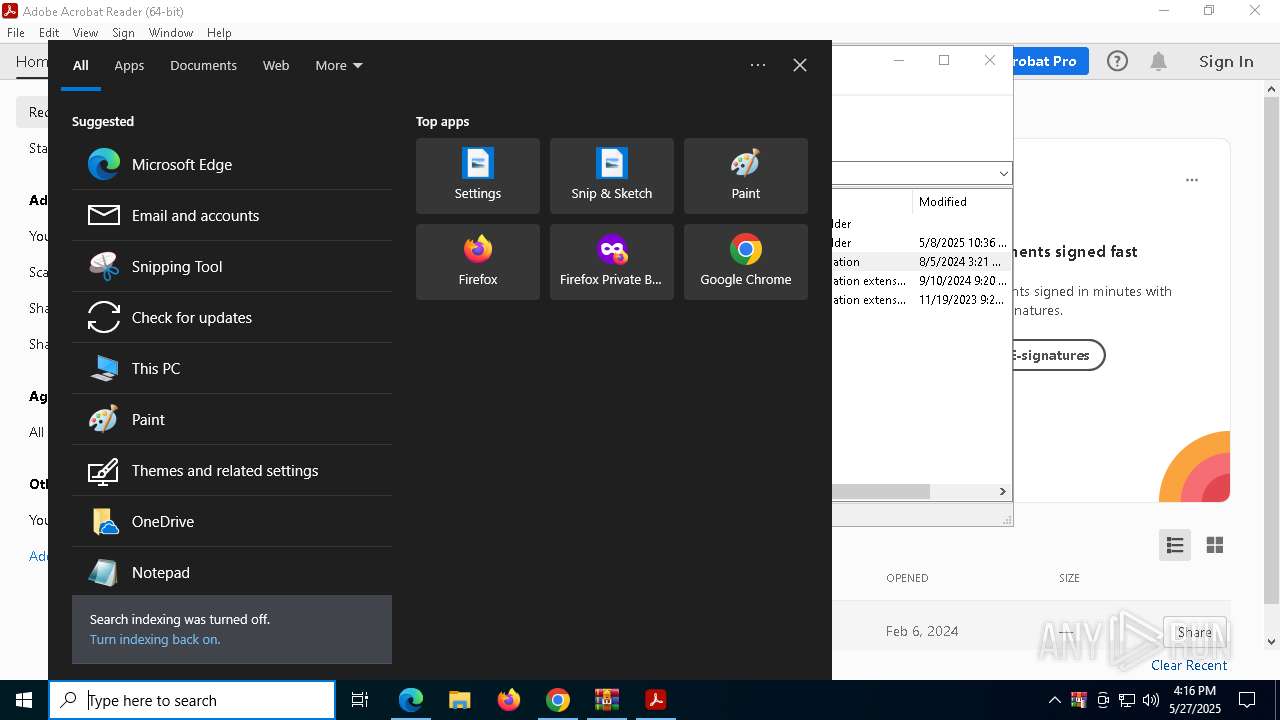Image resolution: width=1280 pixels, height=720 pixels.
Task: Switch Acrobat recent files to grid view
Action: pyautogui.click(x=1215, y=545)
